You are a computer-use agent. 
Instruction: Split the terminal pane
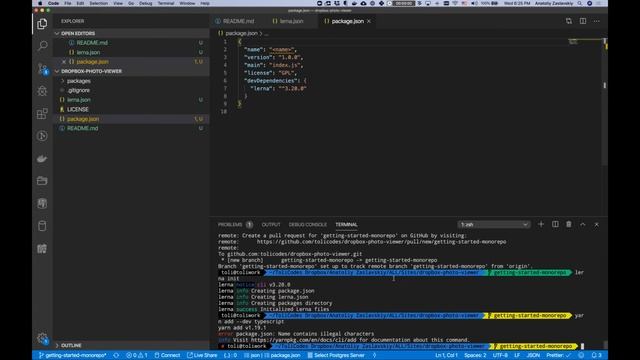(555, 224)
